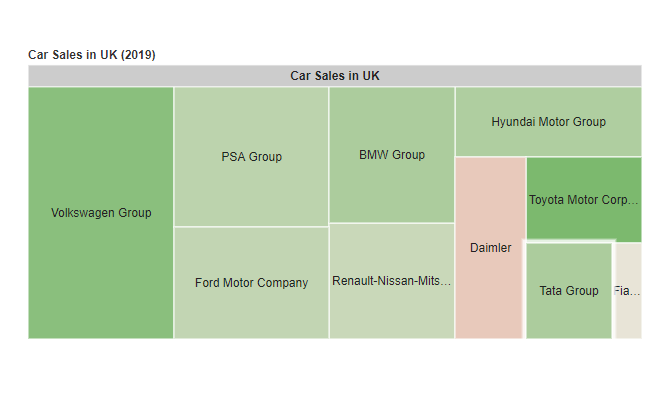The image size is (672, 413).
Task: Click the Volkswagen Group treemap tile
Action: point(101,213)
